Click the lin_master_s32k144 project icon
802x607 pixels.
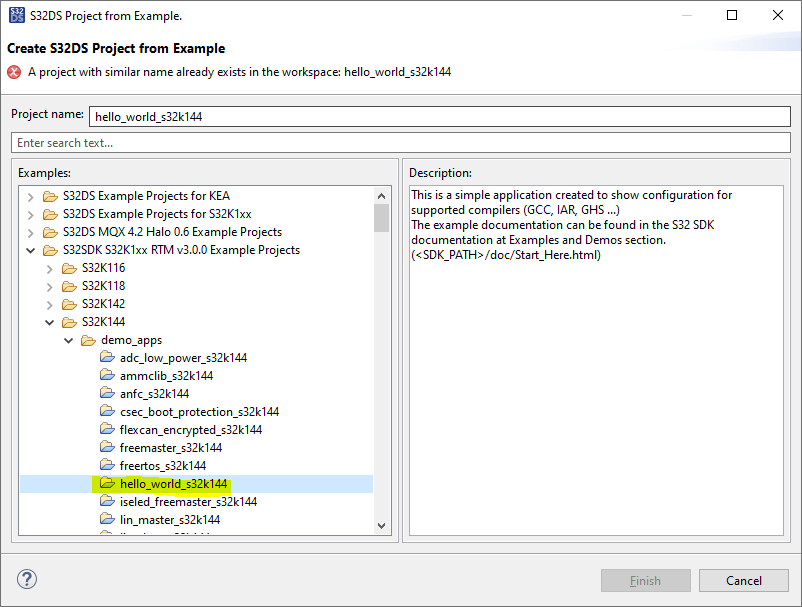click(107, 519)
